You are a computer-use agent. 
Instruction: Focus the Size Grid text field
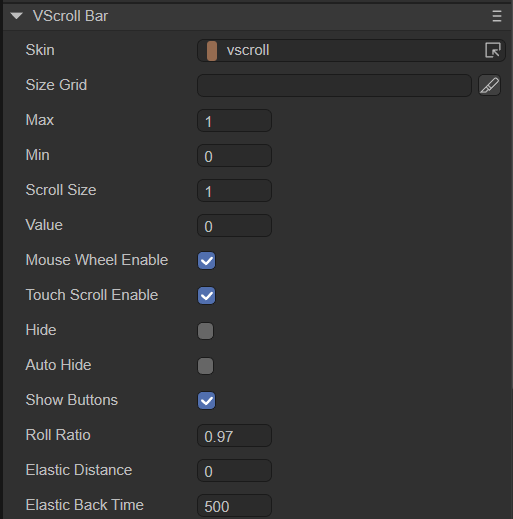(334, 85)
